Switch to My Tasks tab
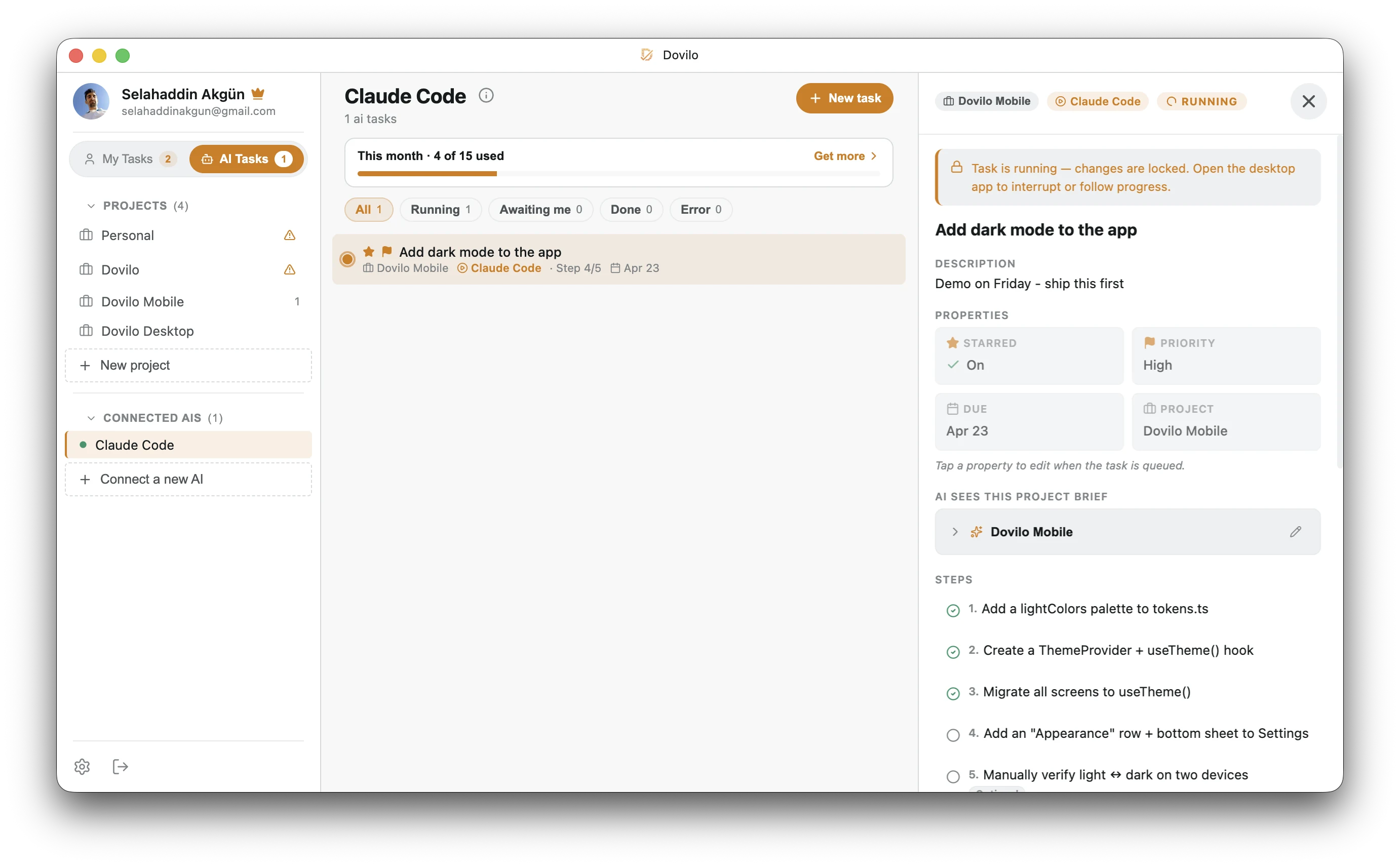 130,159
